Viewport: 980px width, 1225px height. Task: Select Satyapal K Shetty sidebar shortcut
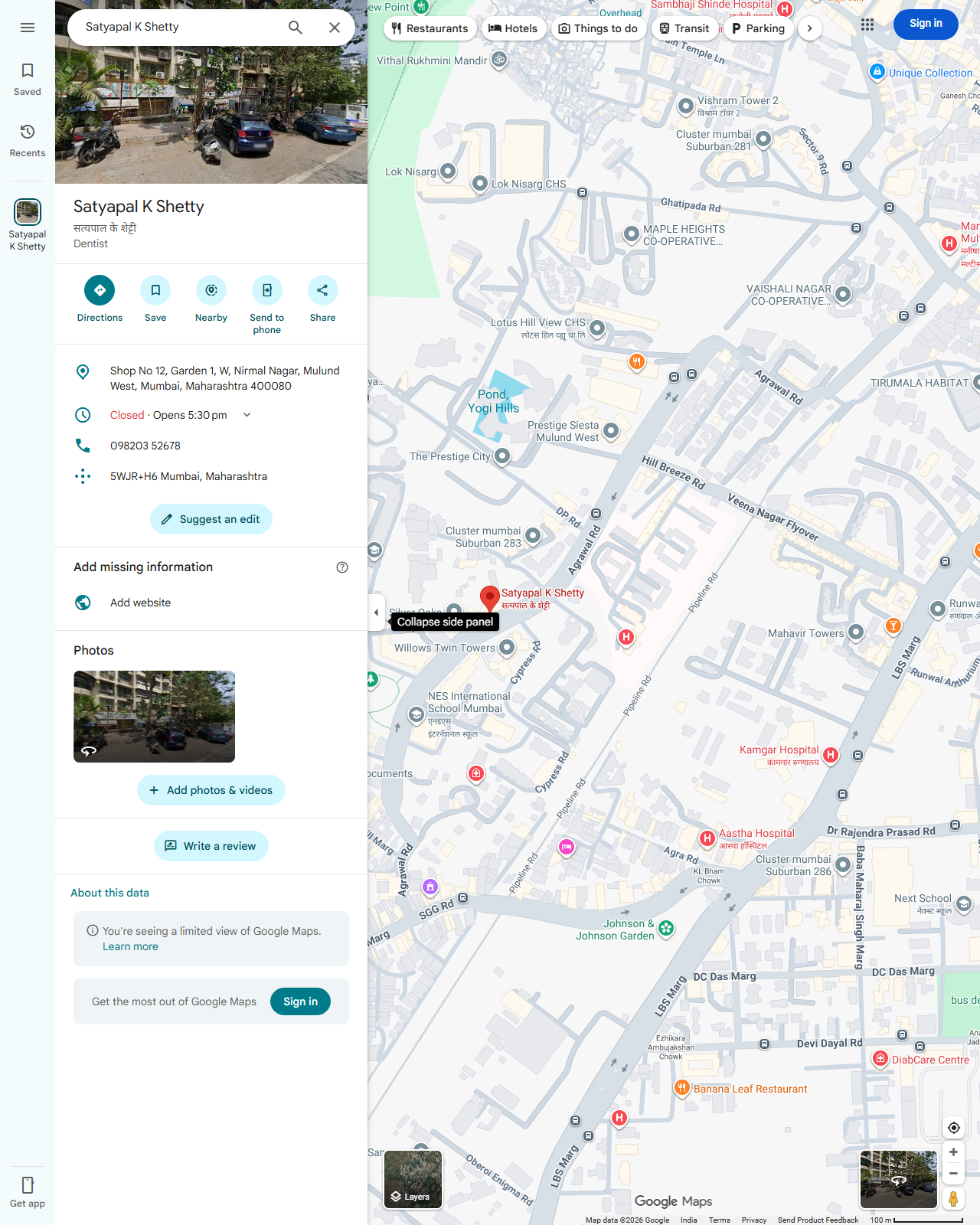(28, 225)
